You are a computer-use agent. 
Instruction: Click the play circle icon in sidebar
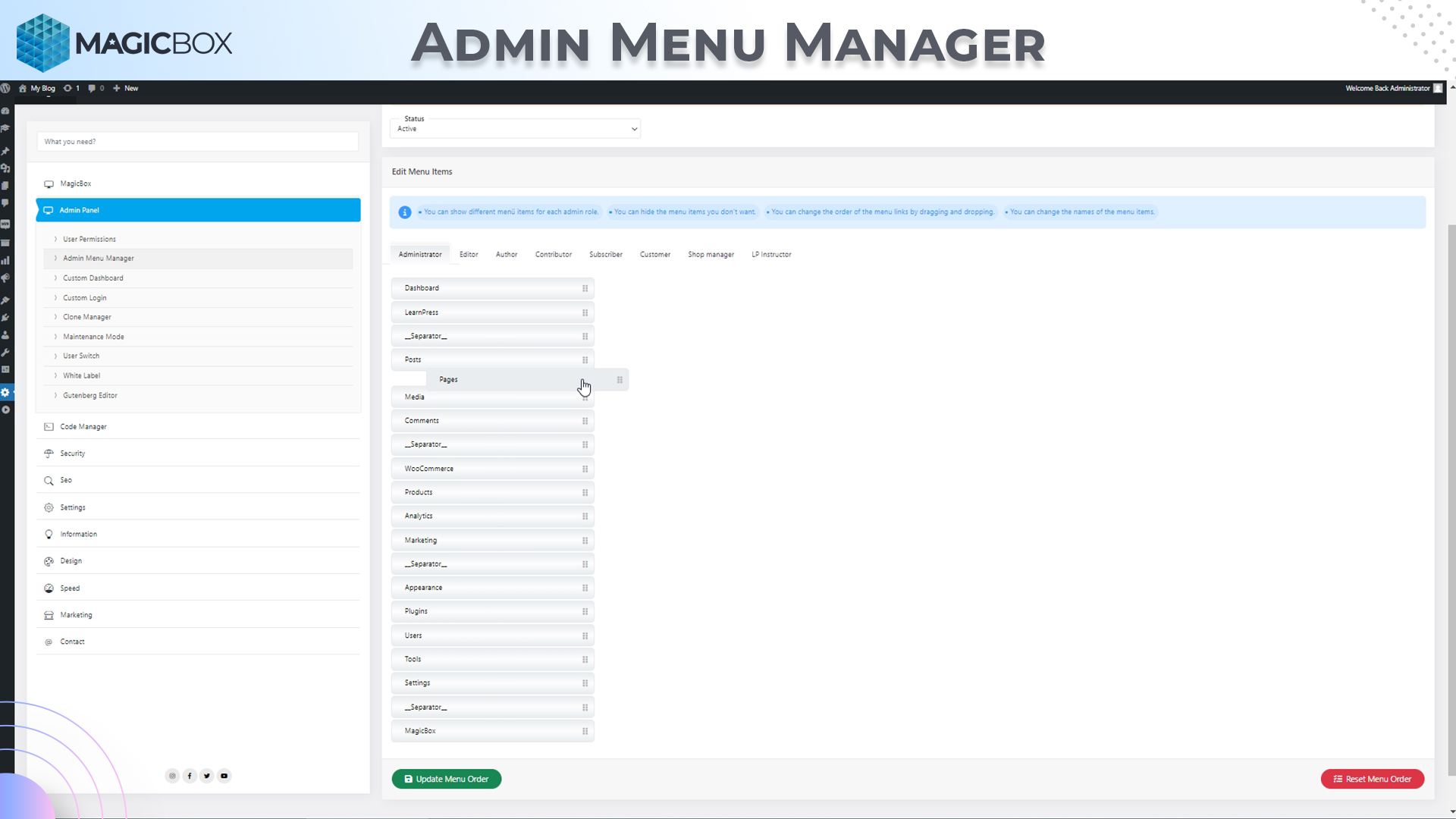point(5,410)
